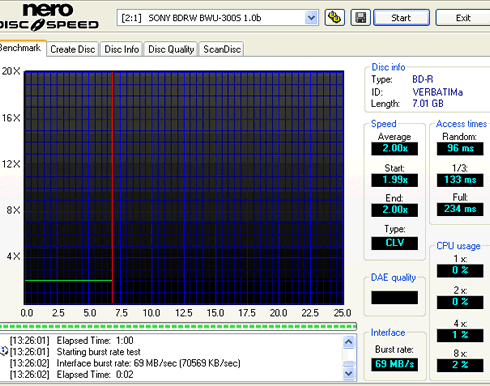This screenshot has height=386, width=490.
Task: Click the options wrench icon beside drive selector
Action: click(335, 17)
